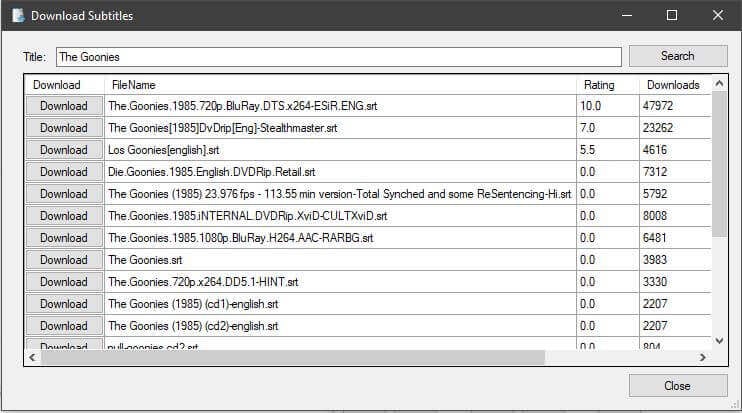Select the downloads cell 3330

coord(675,282)
